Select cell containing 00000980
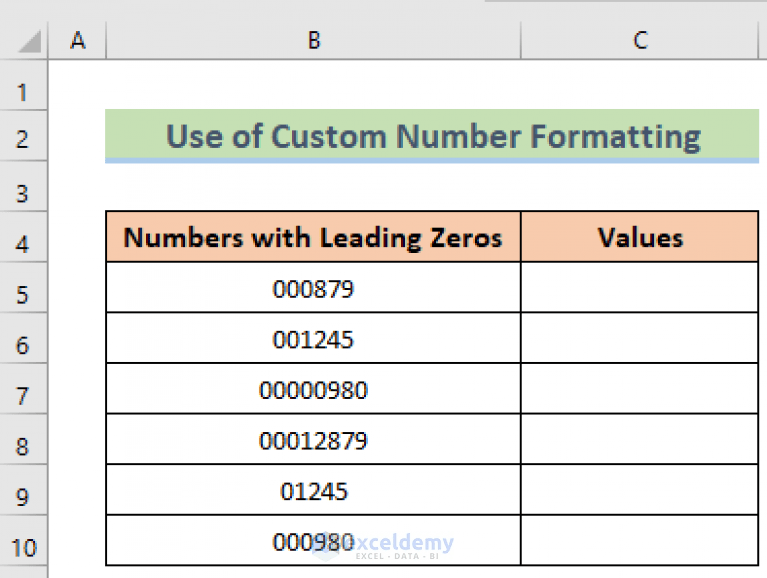This screenshot has height=578, width=767. [314, 389]
